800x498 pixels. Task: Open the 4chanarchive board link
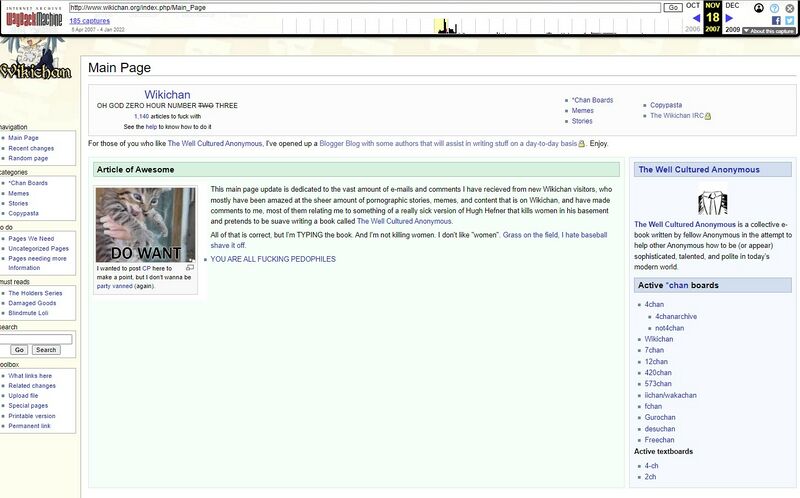pos(676,316)
